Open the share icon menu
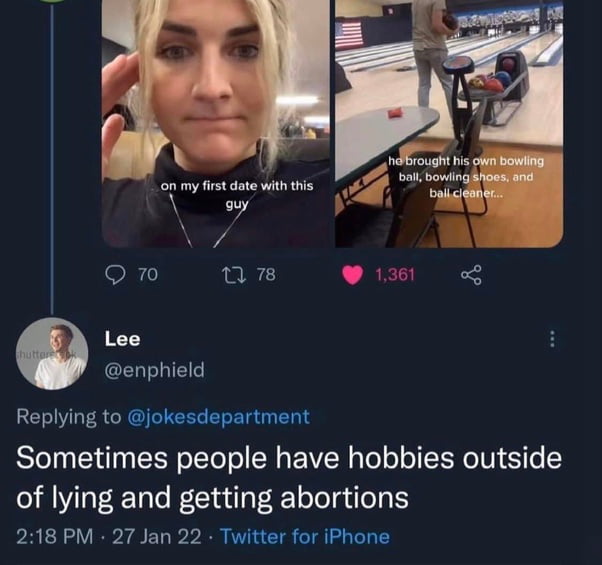The image size is (602, 565). tap(470, 275)
